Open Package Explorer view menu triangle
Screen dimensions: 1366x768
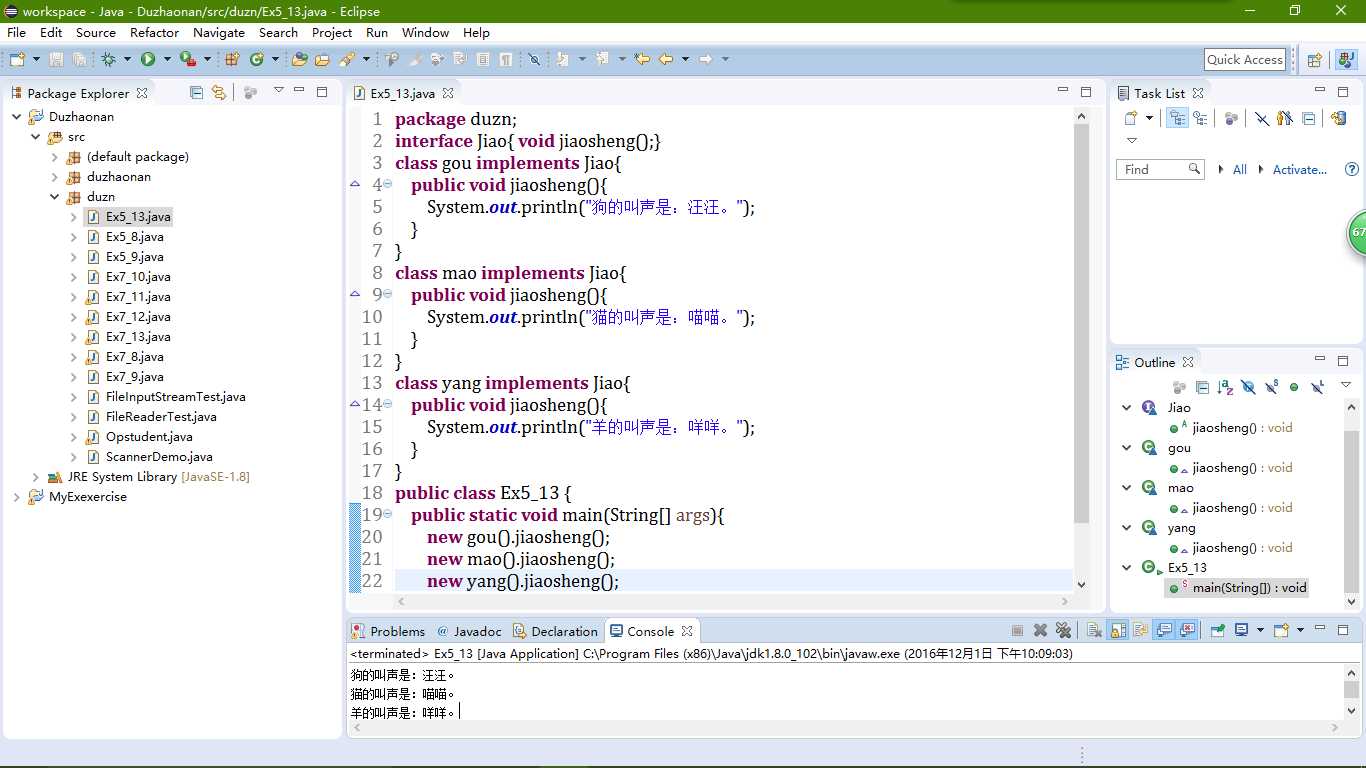point(278,91)
